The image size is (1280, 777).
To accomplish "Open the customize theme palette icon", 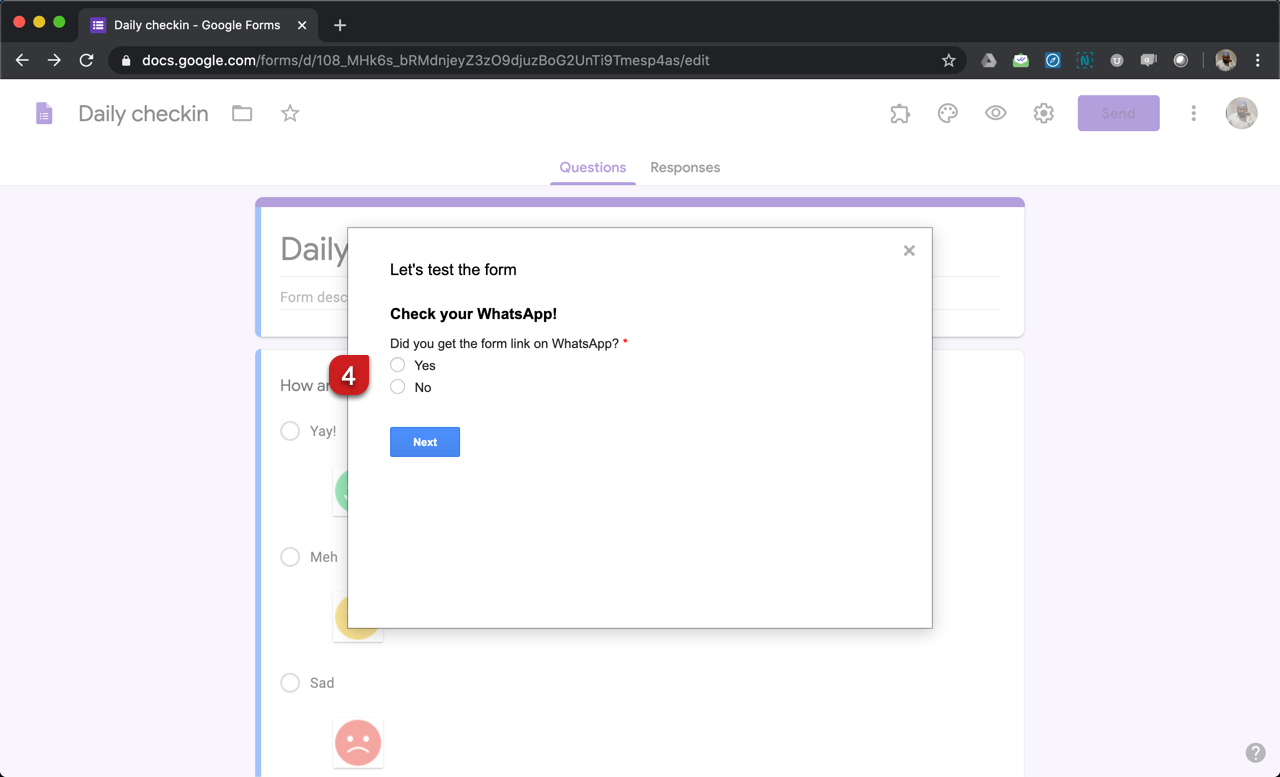I will [x=948, y=114].
